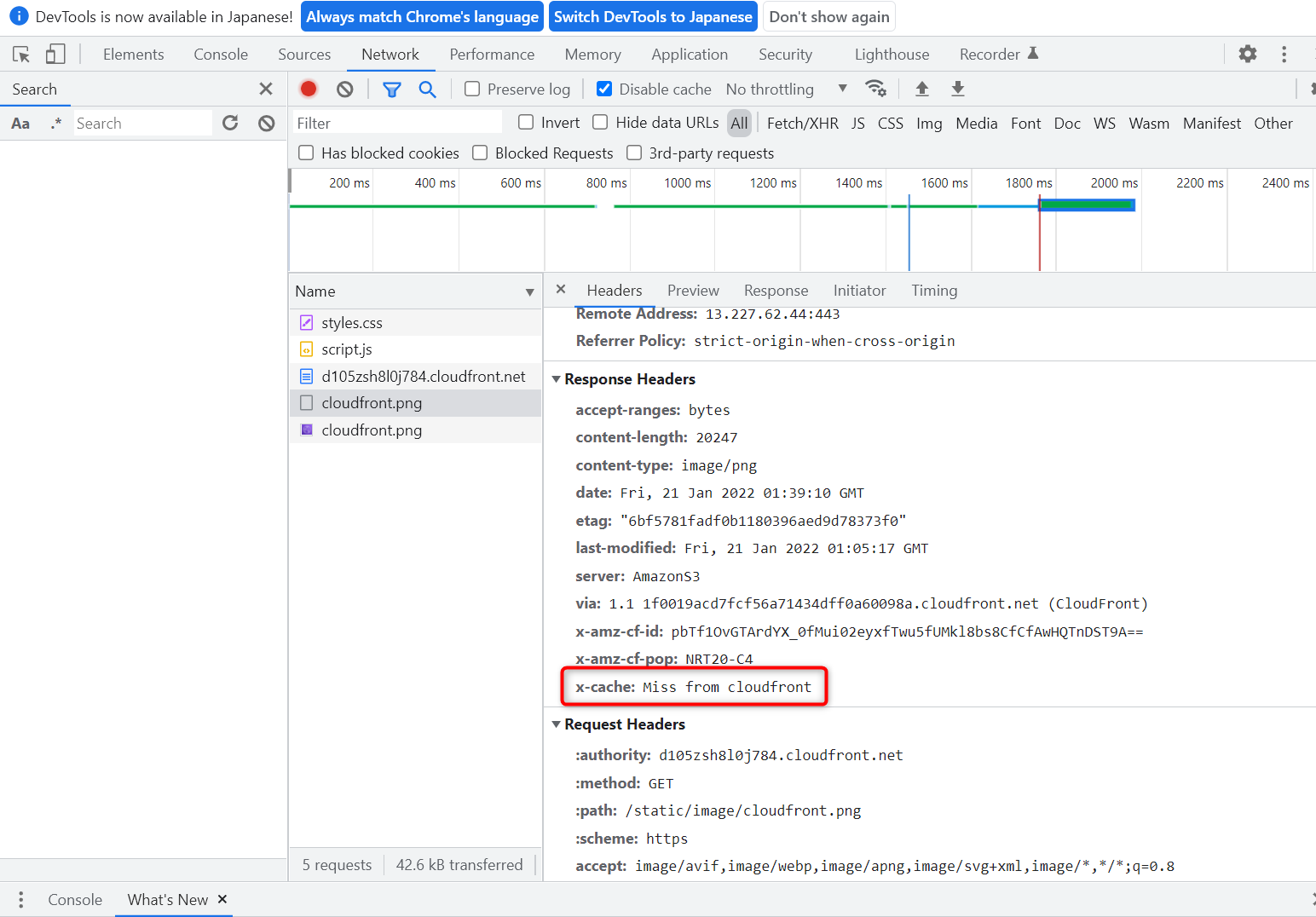The image size is (1316, 917).
Task: Check the Invert filter checkbox
Action: [x=526, y=122]
